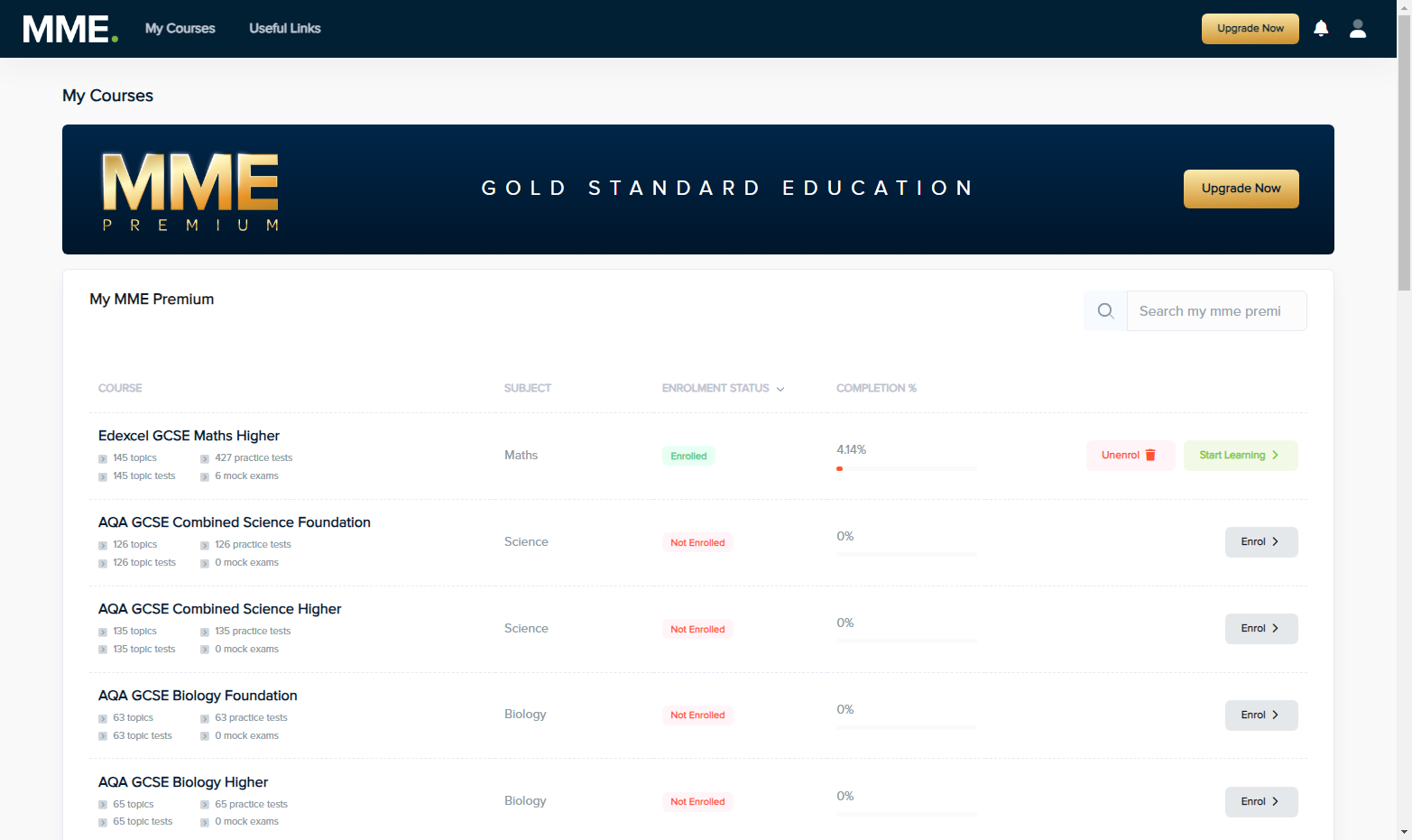Open AQA GCSE Combined Science Higher title
Screen dimensions: 1412x840
220,609
